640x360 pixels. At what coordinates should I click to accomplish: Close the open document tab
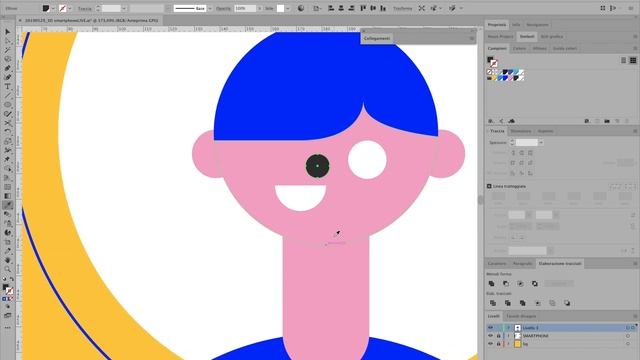pos(20,20)
